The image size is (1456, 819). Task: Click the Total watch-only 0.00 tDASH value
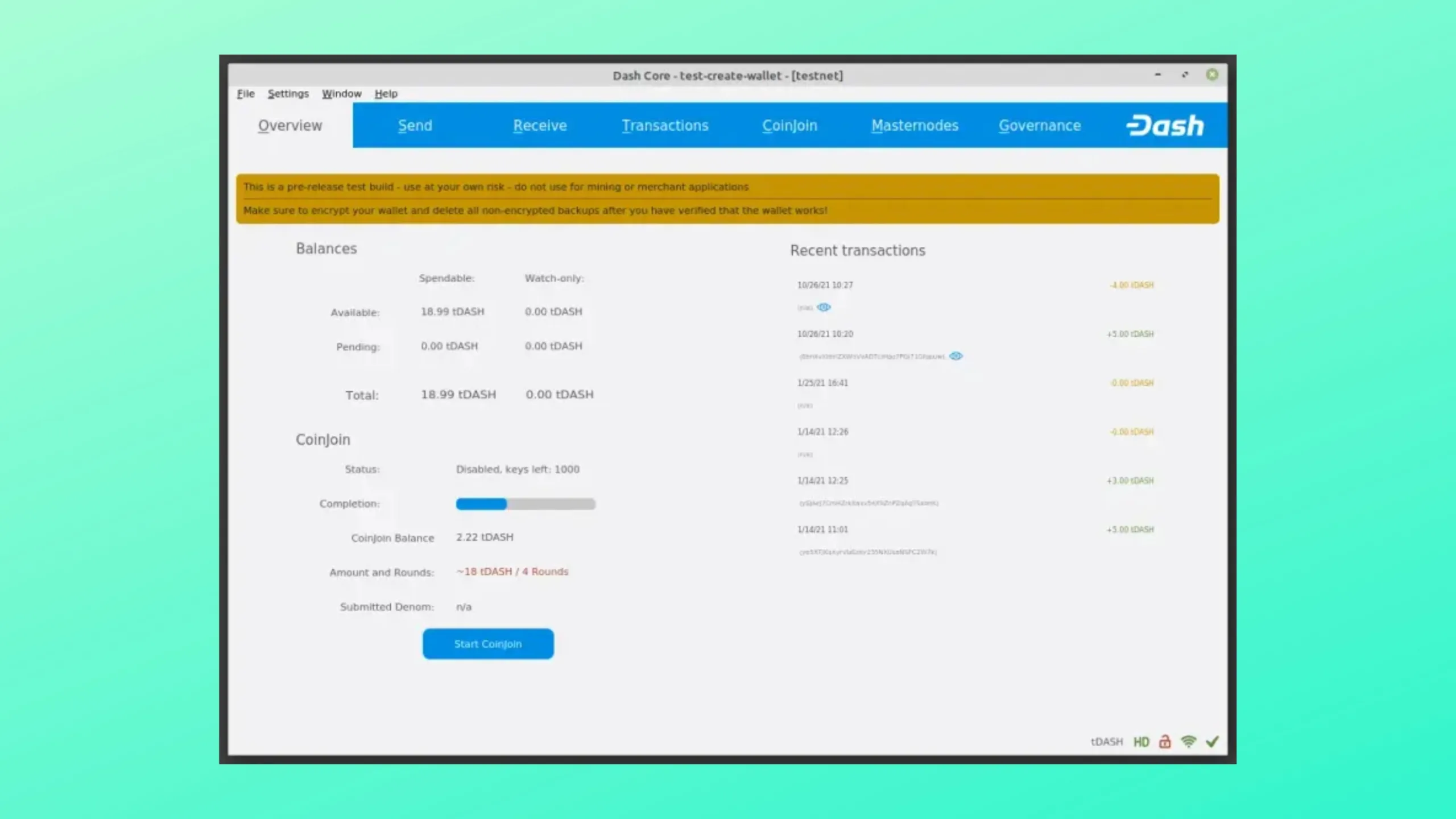point(560,394)
